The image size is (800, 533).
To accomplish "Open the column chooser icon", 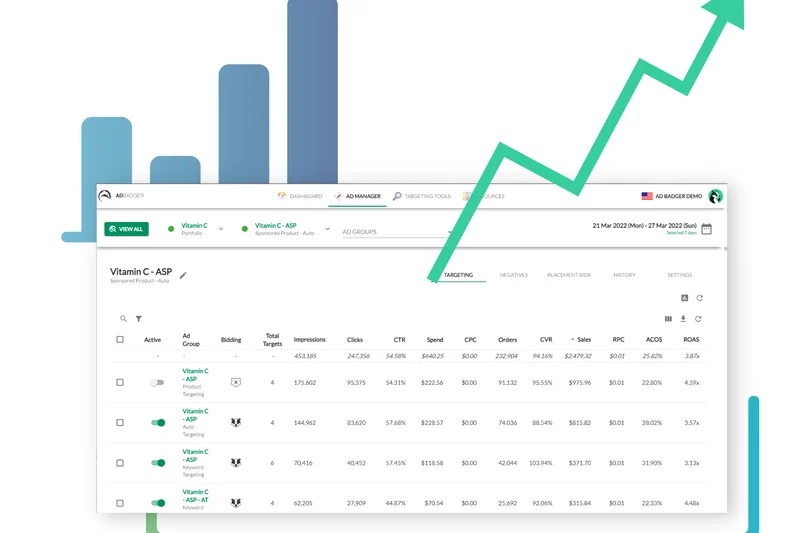I will point(668,319).
